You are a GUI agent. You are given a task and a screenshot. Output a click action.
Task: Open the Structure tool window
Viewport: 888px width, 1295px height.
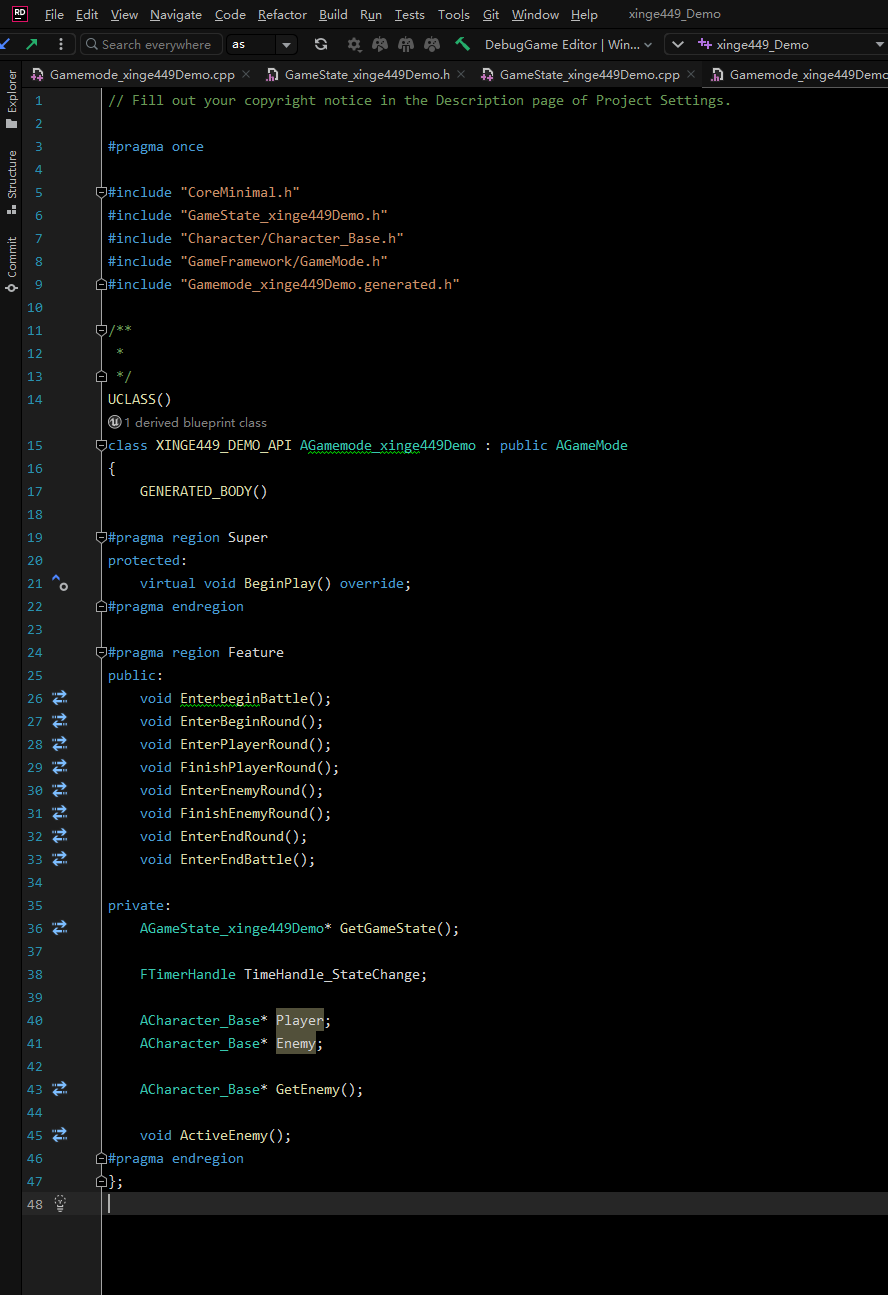11,182
